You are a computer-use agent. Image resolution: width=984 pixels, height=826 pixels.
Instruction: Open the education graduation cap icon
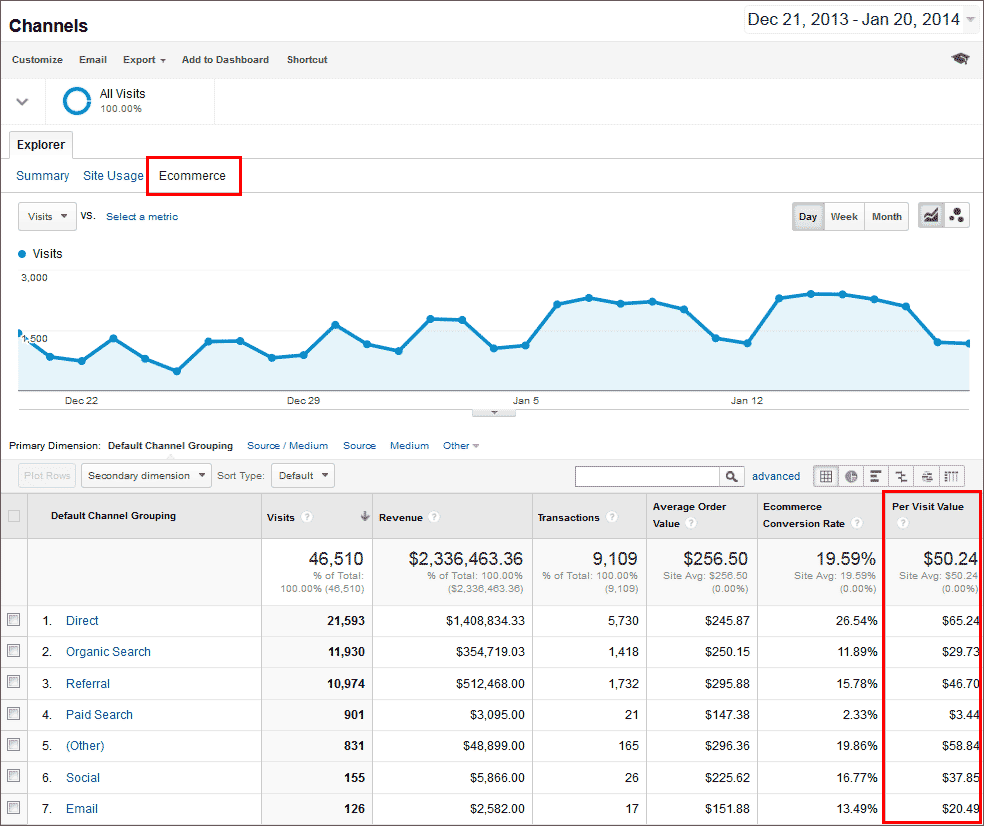[x=960, y=59]
